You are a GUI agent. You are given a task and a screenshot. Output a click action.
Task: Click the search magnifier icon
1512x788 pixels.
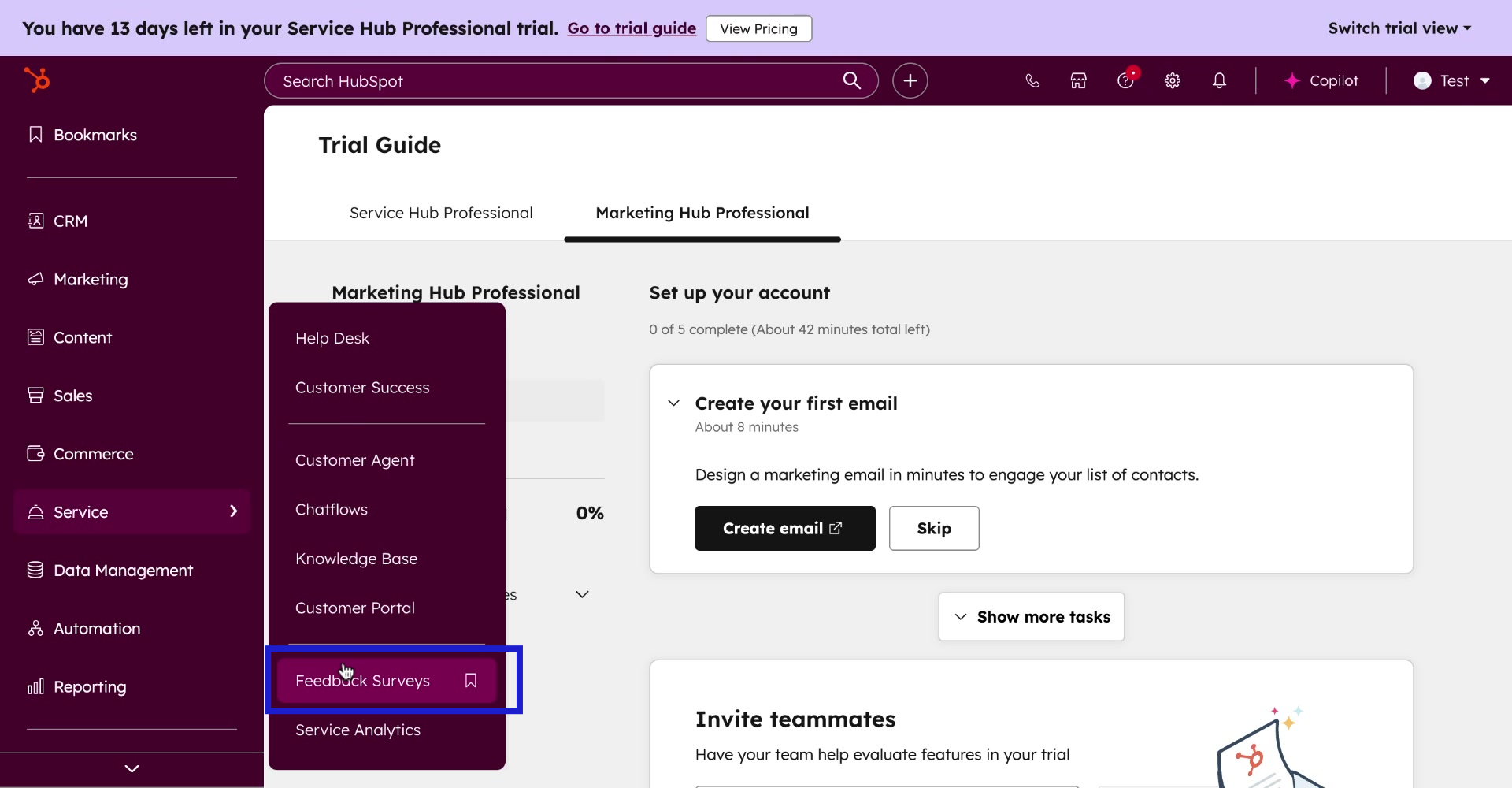pos(851,80)
